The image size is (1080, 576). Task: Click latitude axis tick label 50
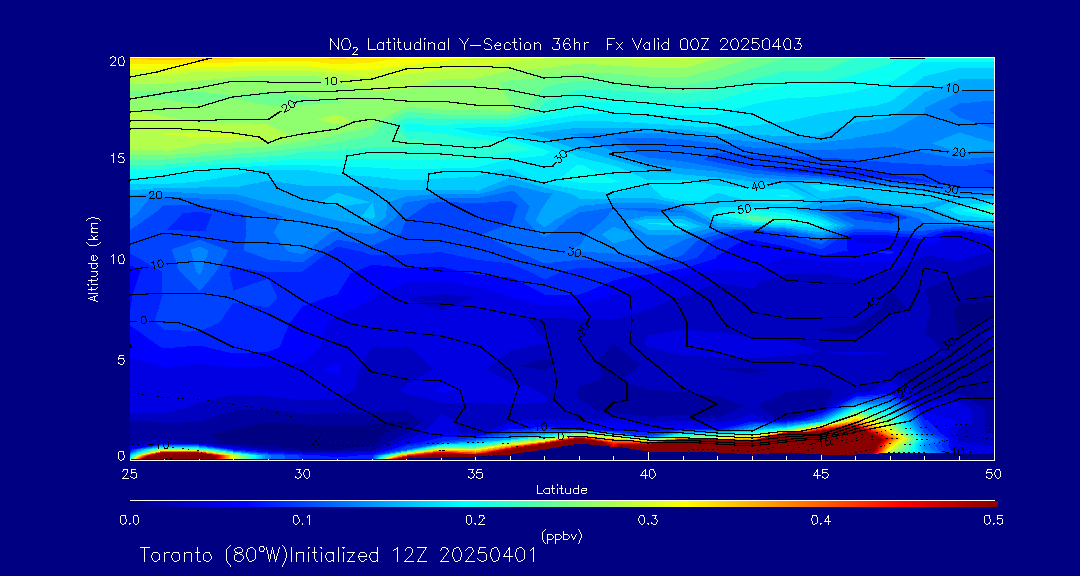(x=993, y=473)
